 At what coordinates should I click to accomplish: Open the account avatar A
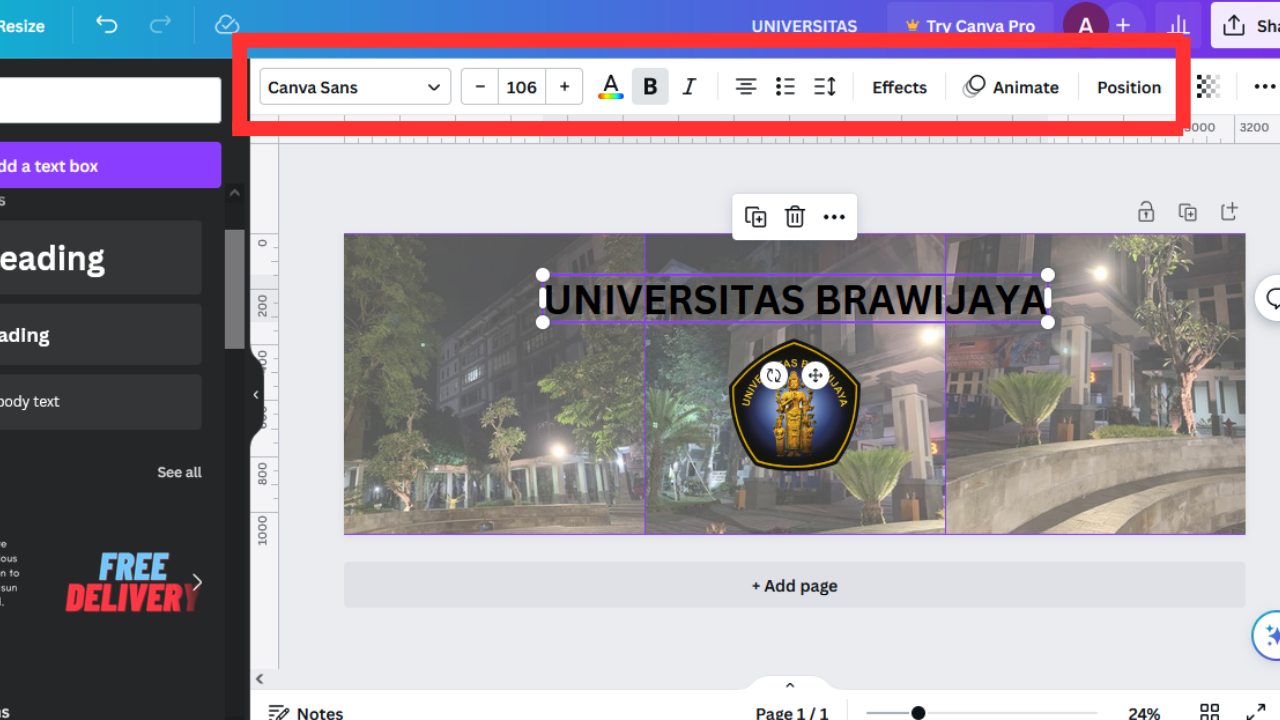click(x=1085, y=26)
